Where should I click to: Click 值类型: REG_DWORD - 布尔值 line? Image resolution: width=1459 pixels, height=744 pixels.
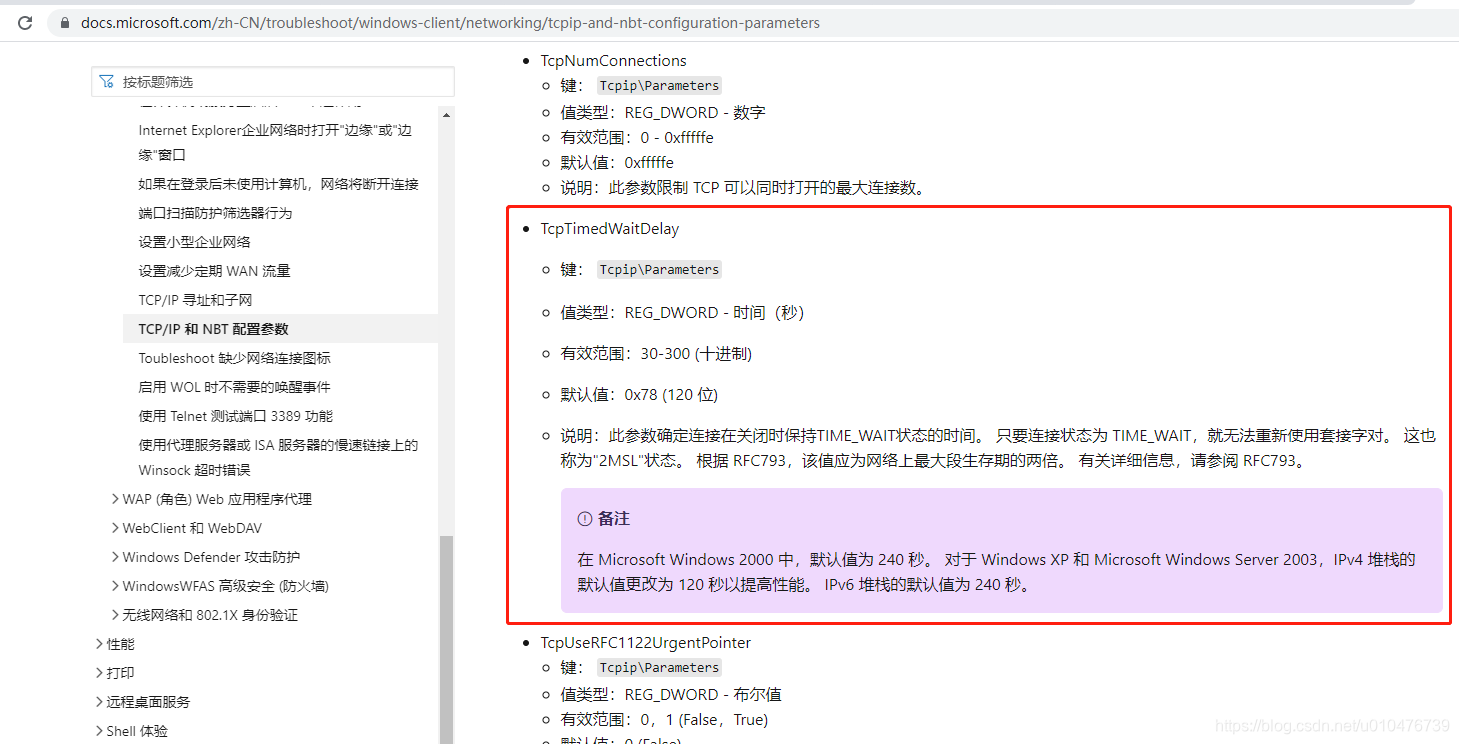point(671,695)
